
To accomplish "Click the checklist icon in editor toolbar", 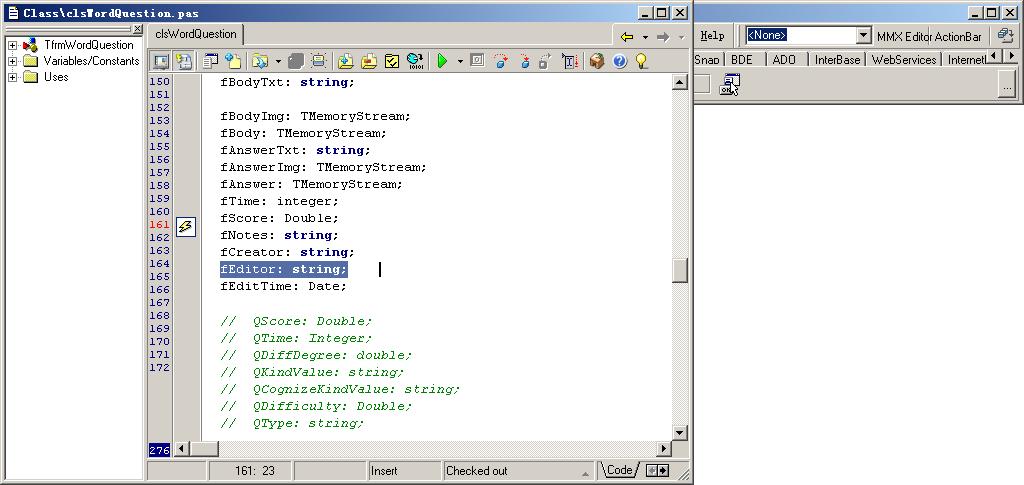I will 392,62.
